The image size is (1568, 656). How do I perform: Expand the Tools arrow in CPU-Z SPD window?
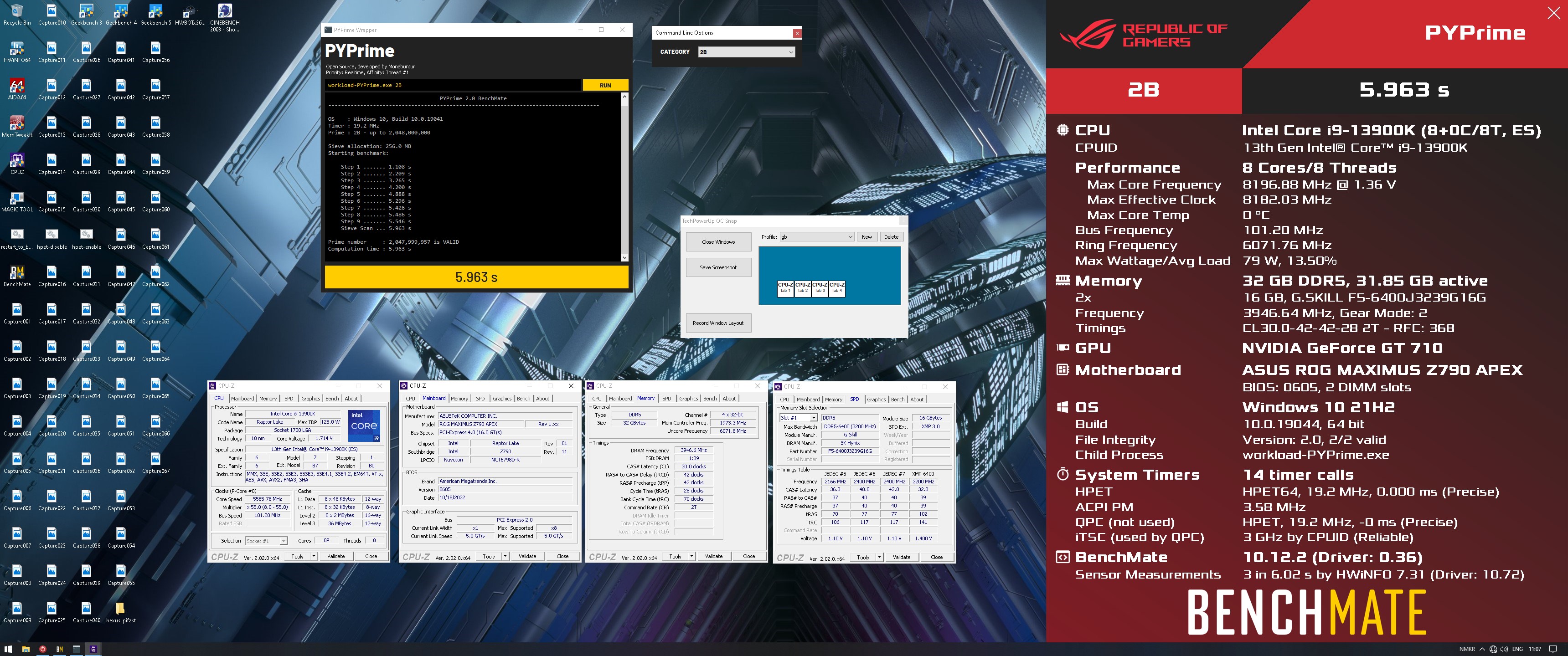coord(880,557)
